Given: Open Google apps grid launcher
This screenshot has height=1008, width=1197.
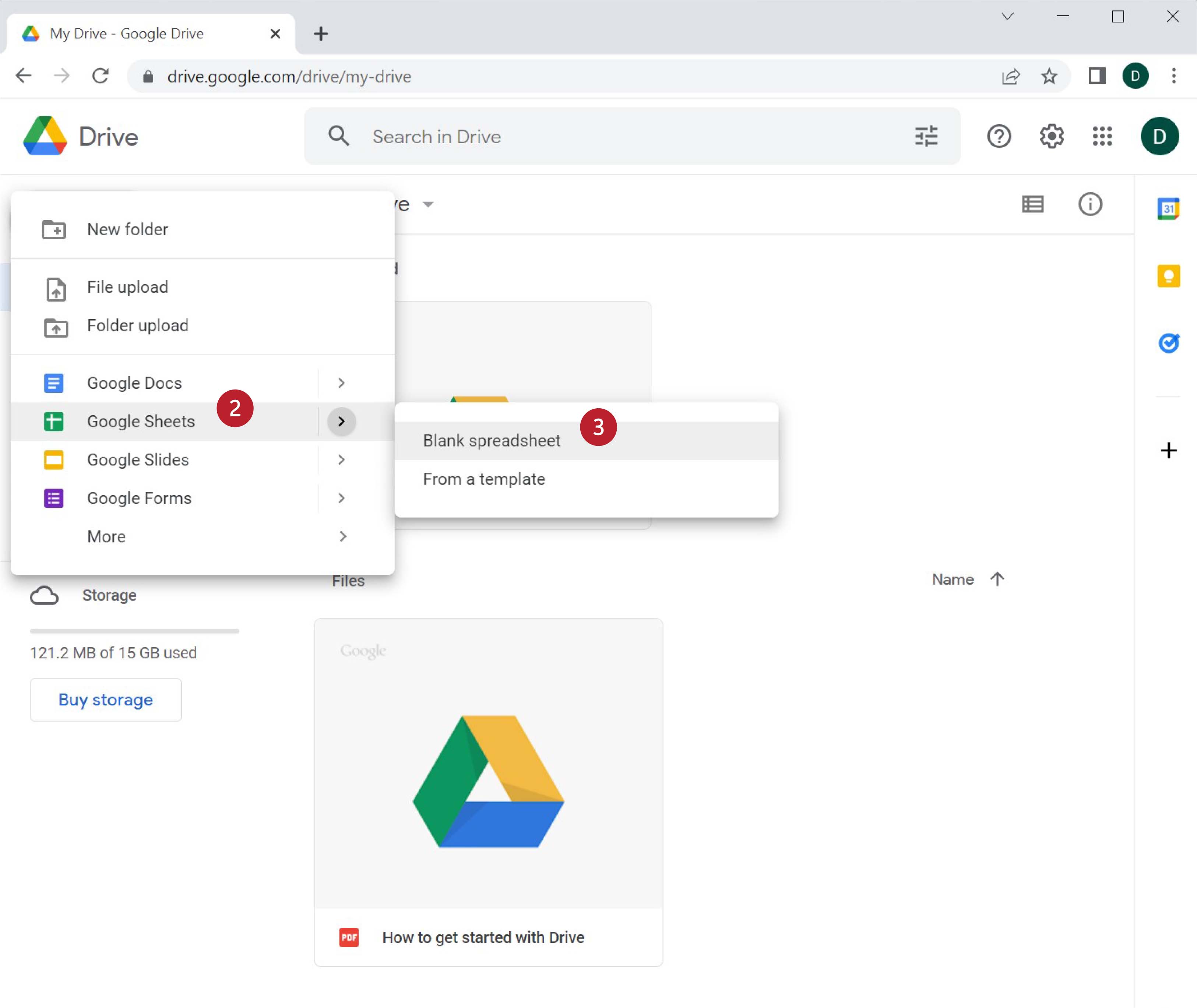Looking at the screenshot, I should (x=1102, y=137).
